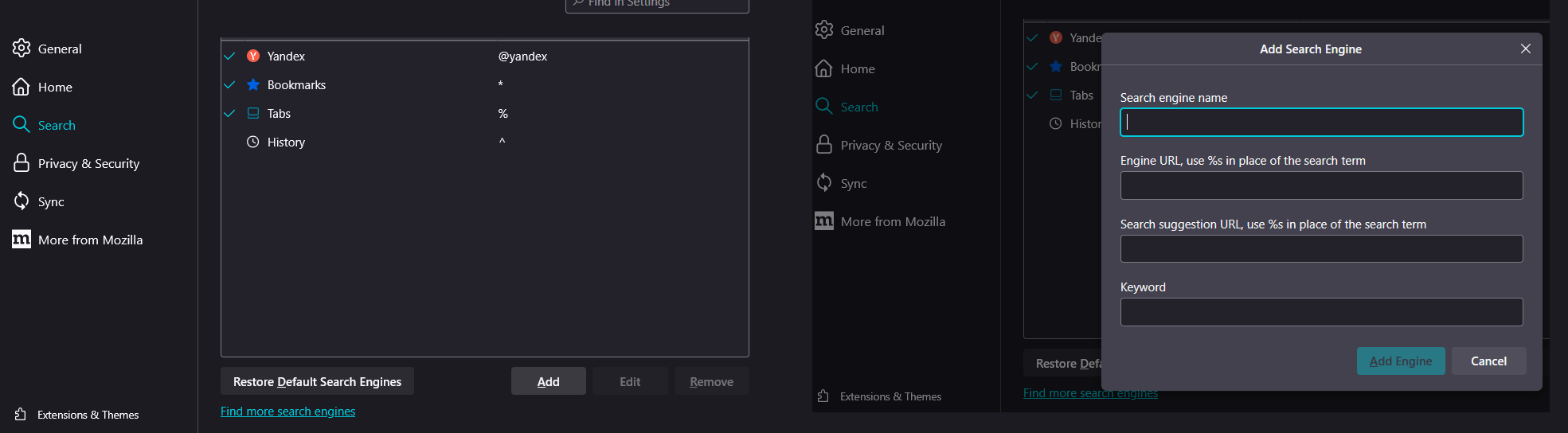Viewport: 1568px width, 433px height.
Task: Click the Yandex engine icon in left list
Action: point(253,57)
